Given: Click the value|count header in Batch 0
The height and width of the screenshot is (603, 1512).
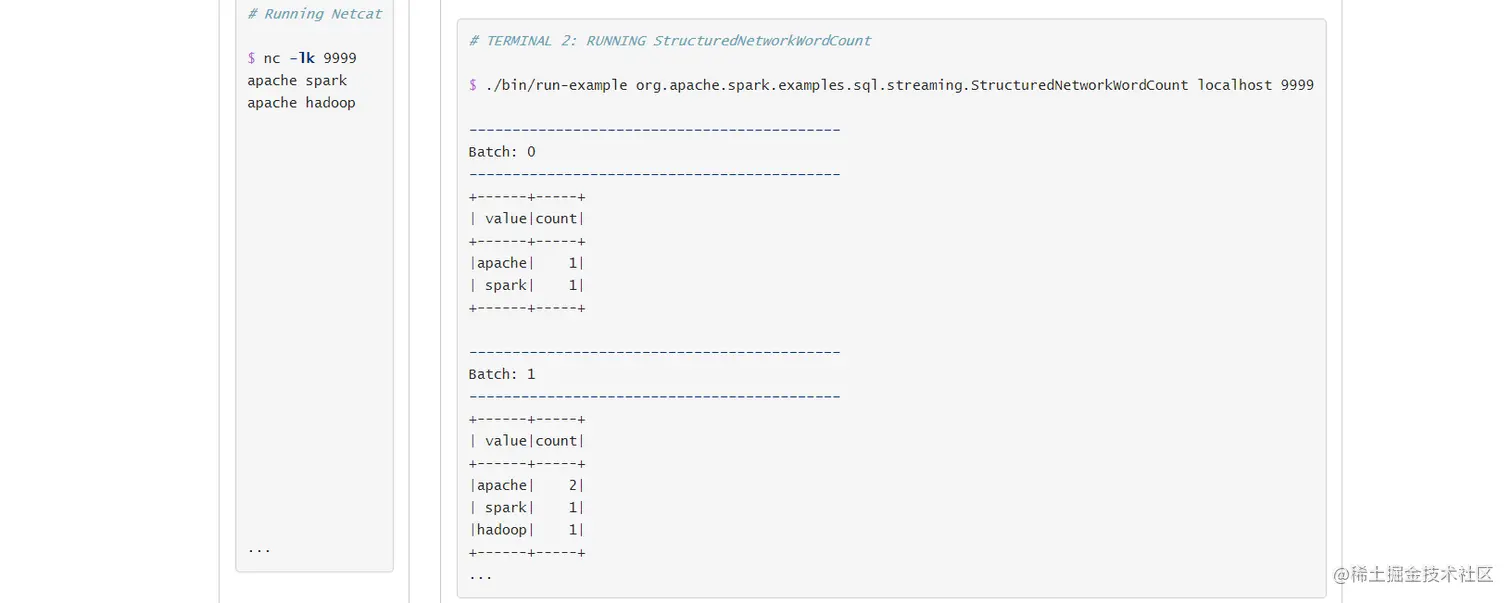Looking at the screenshot, I should click(x=527, y=219).
